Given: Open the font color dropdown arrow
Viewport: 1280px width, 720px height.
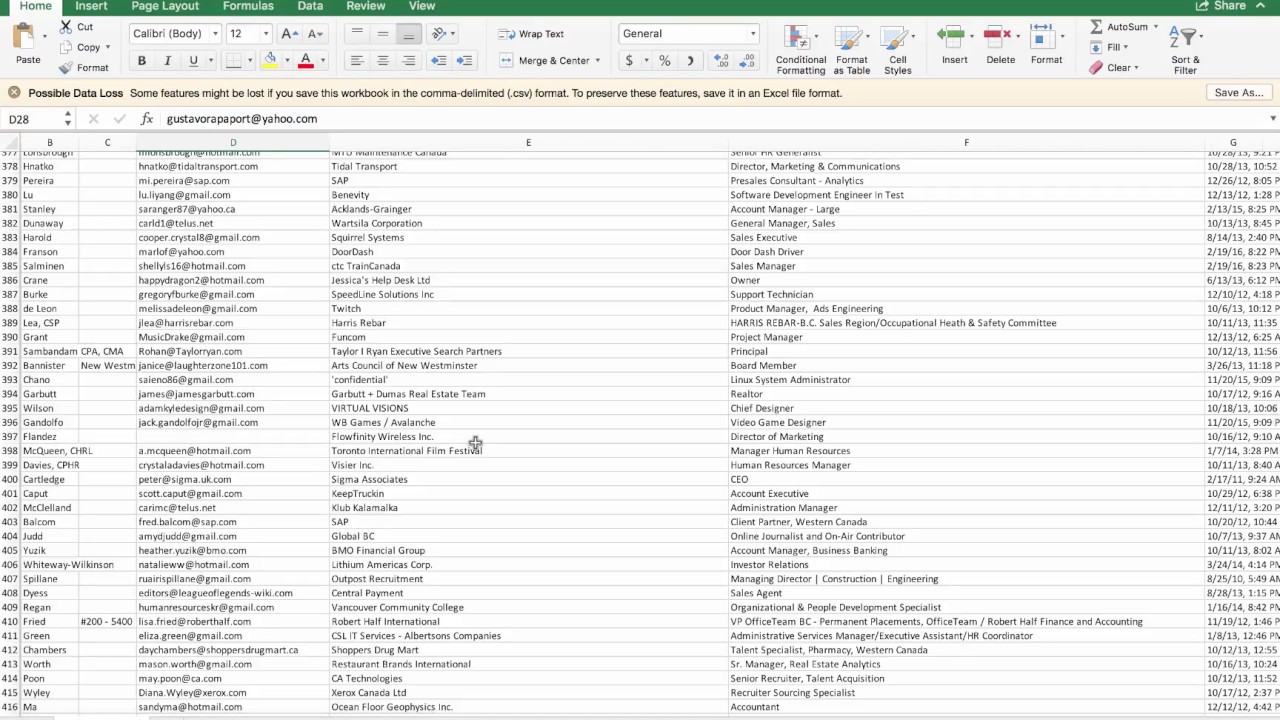Looking at the screenshot, I should [322, 61].
